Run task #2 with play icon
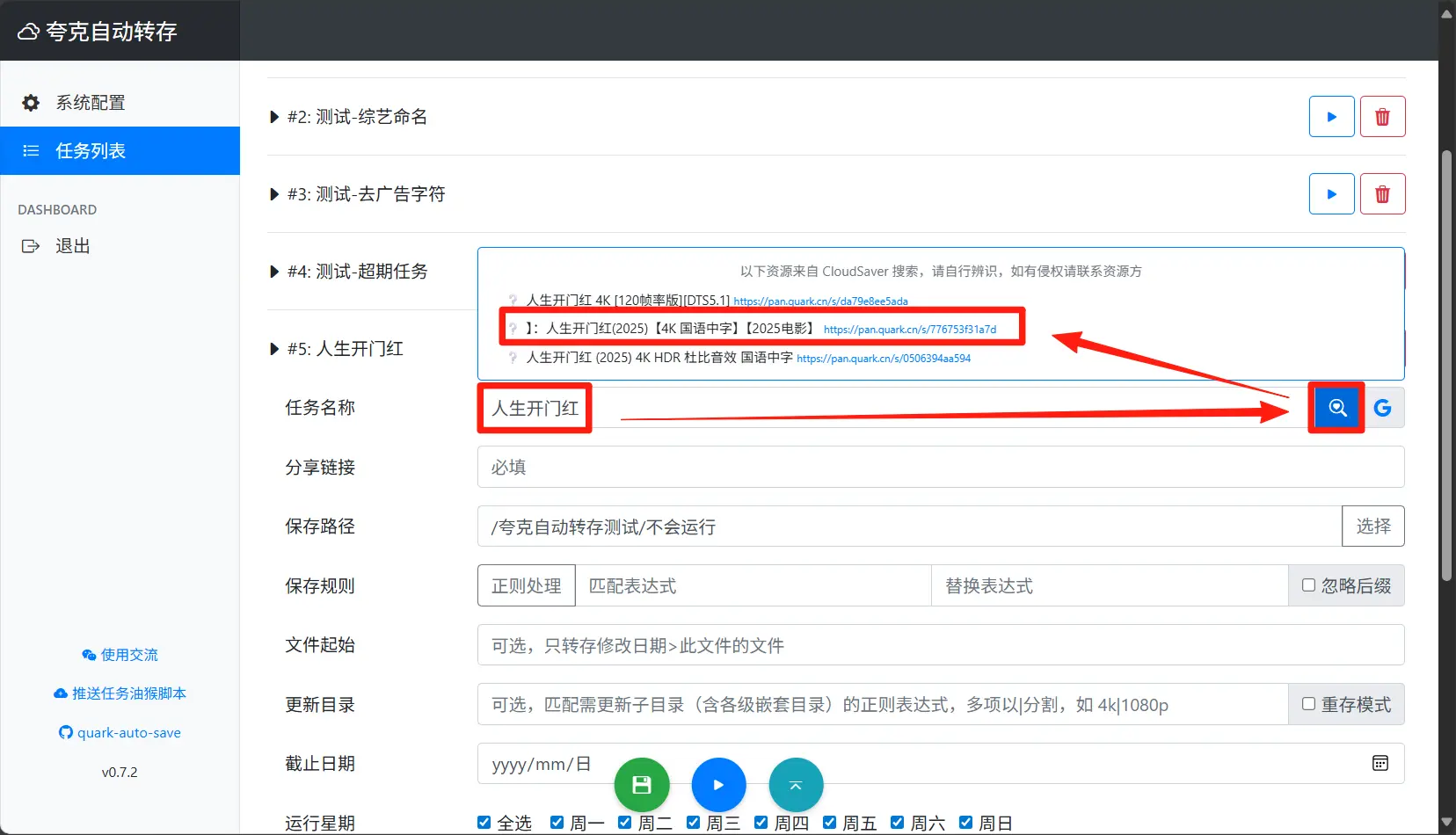The height and width of the screenshot is (835, 1456). pyautogui.click(x=1331, y=117)
